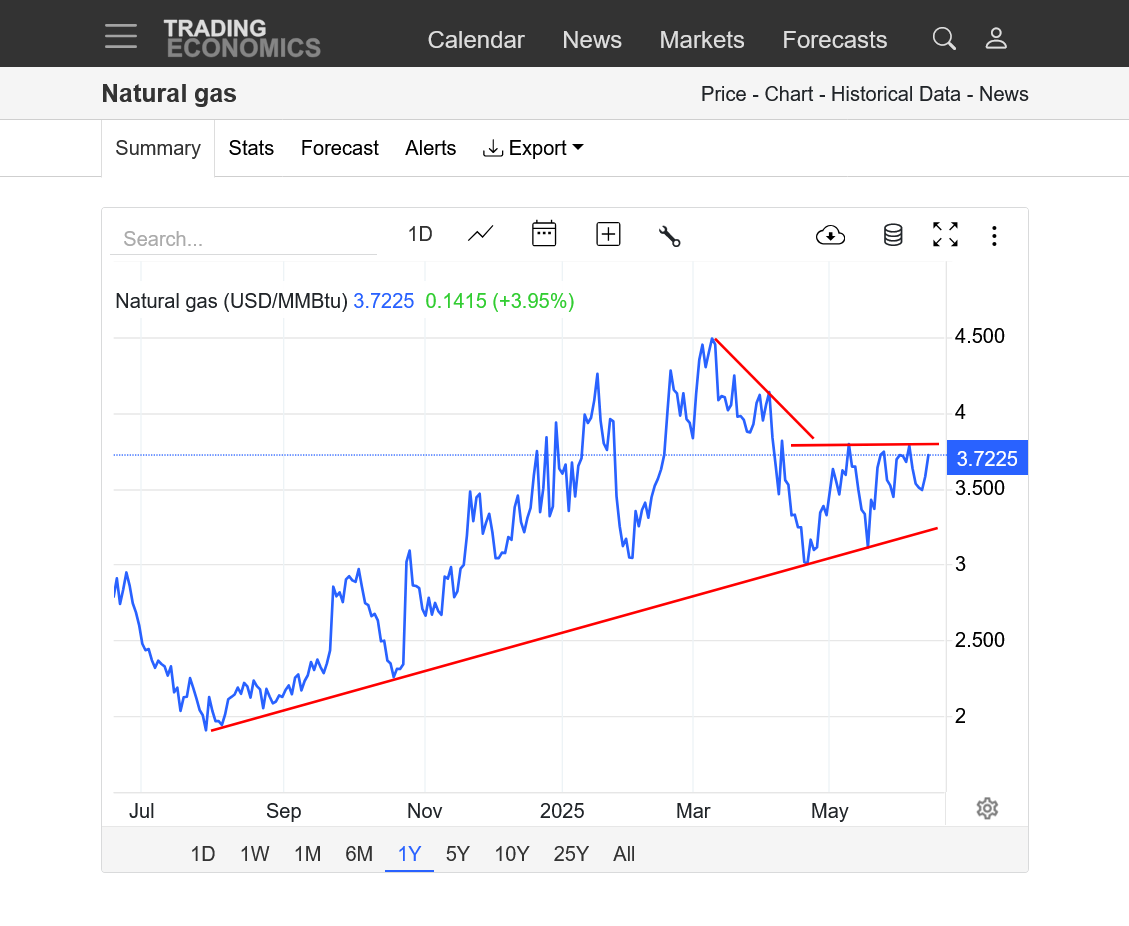Viewport: 1129px width, 926px height.
Task: Download chart via cloud icon
Action: click(x=830, y=235)
